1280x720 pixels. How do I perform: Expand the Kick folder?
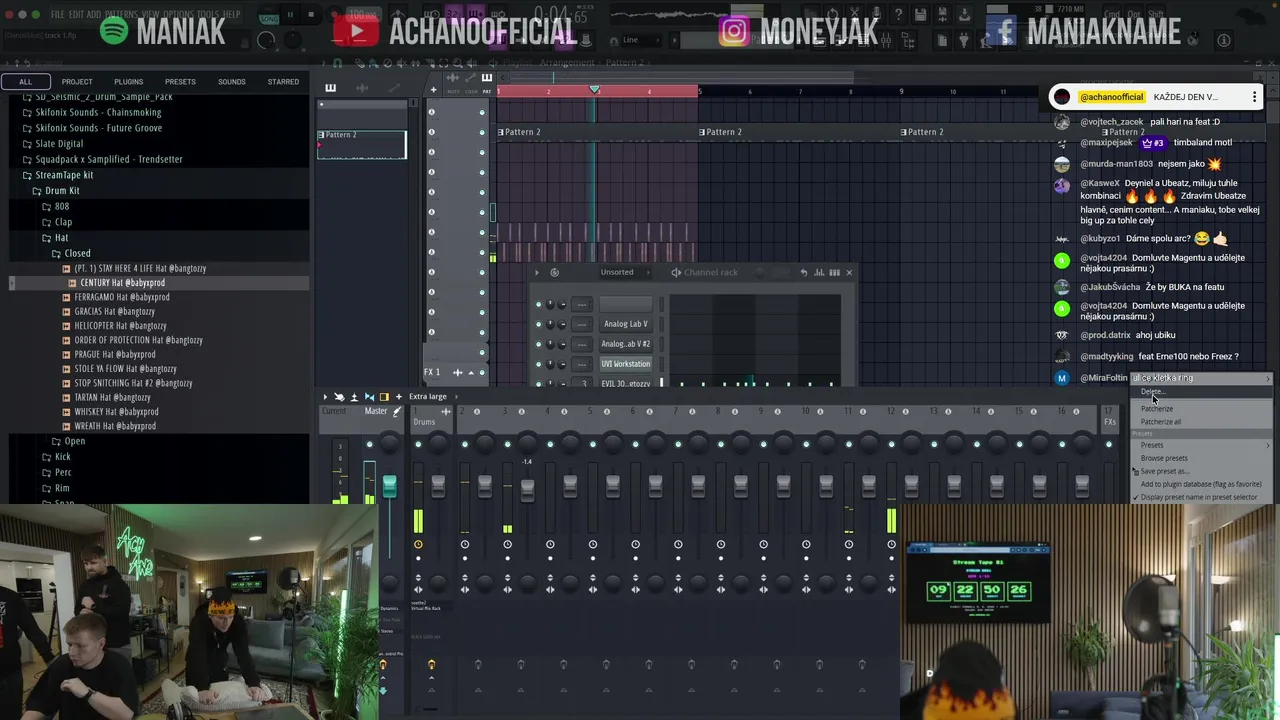[62, 457]
